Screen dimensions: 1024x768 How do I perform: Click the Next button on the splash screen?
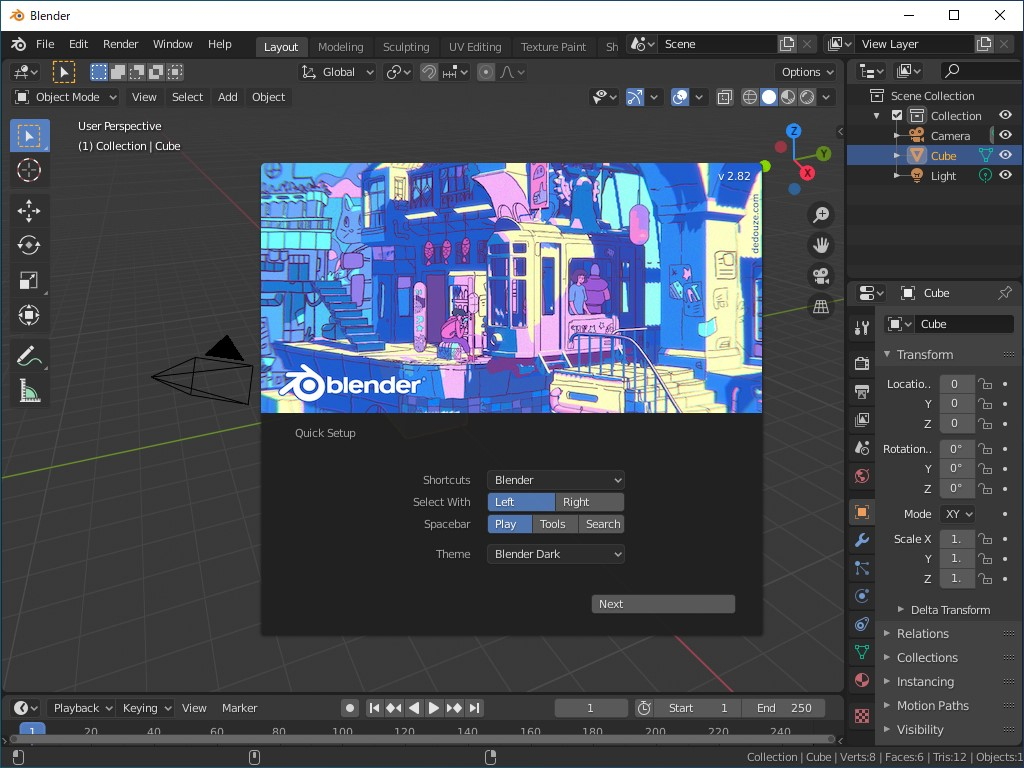pos(663,603)
